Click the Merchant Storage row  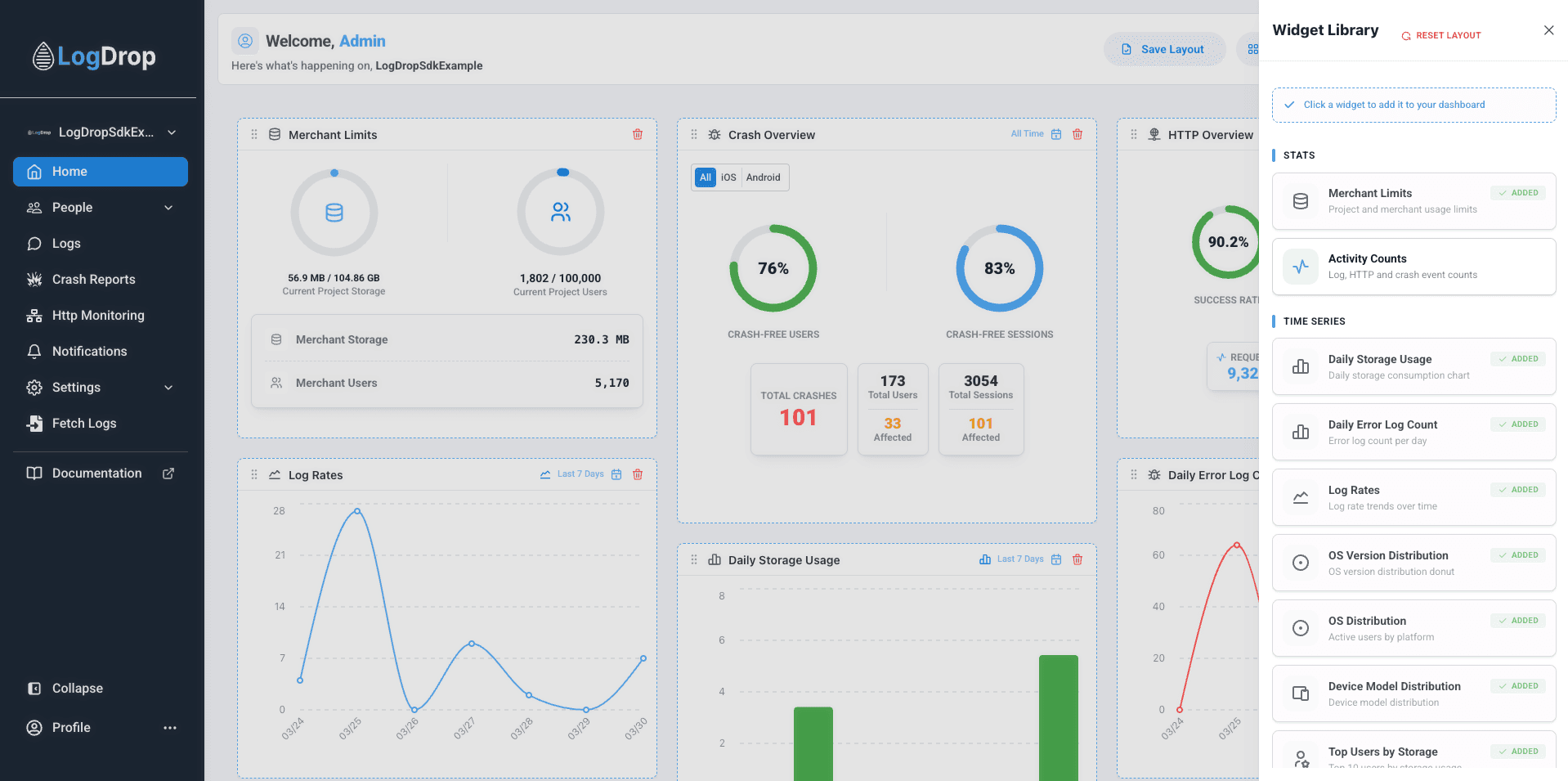coord(447,339)
